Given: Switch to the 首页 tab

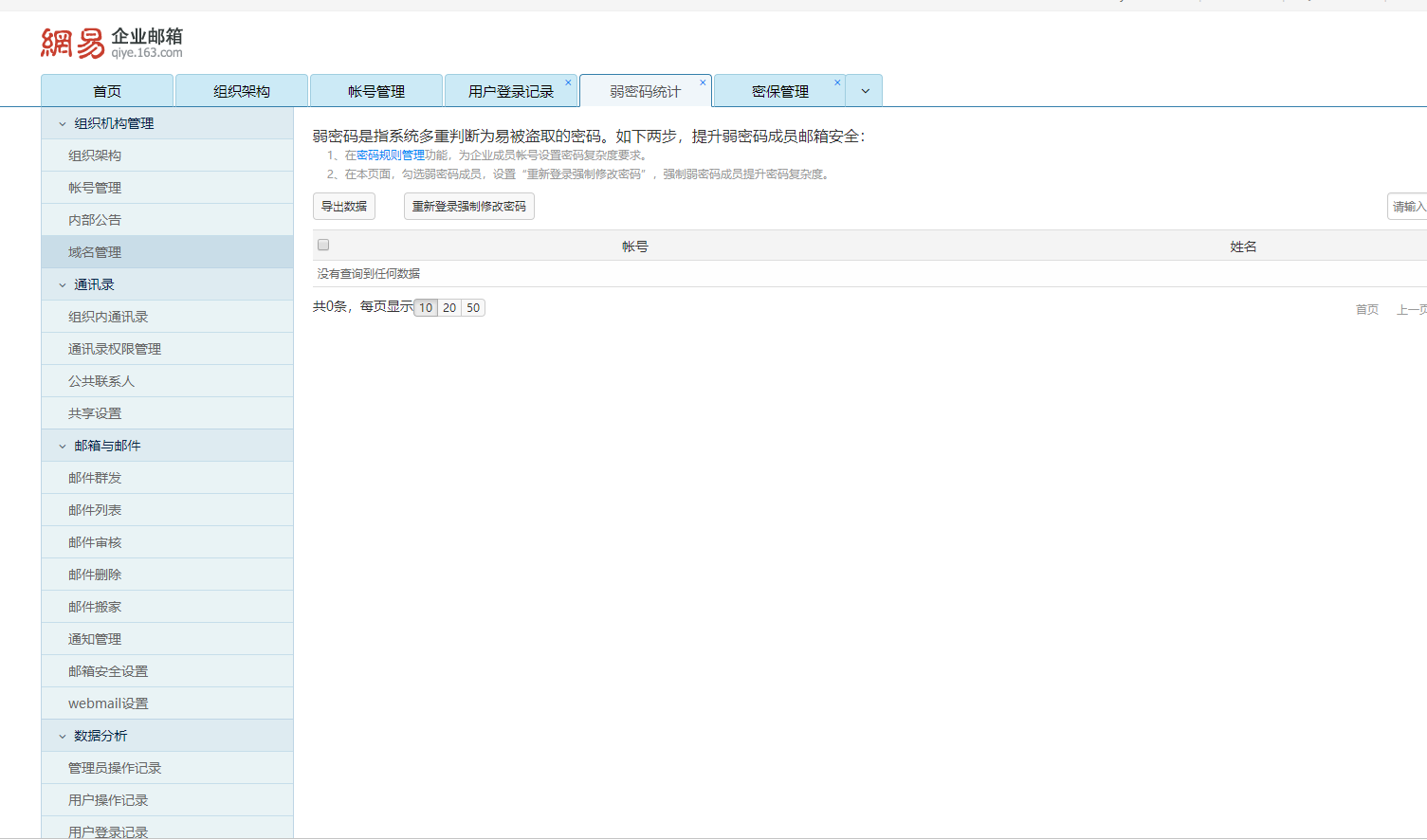Looking at the screenshot, I should tap(107, 91).
